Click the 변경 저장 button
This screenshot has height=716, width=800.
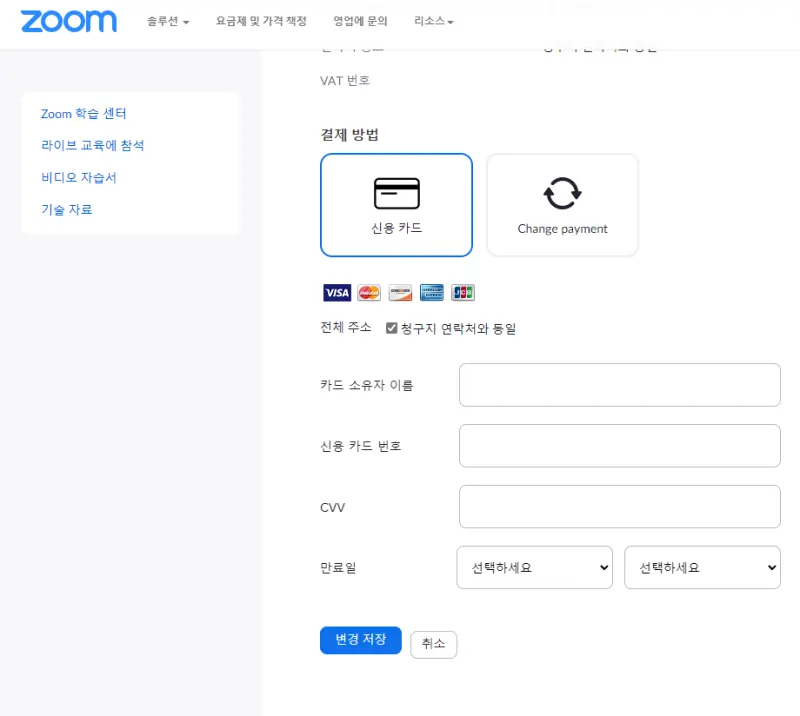360,640
